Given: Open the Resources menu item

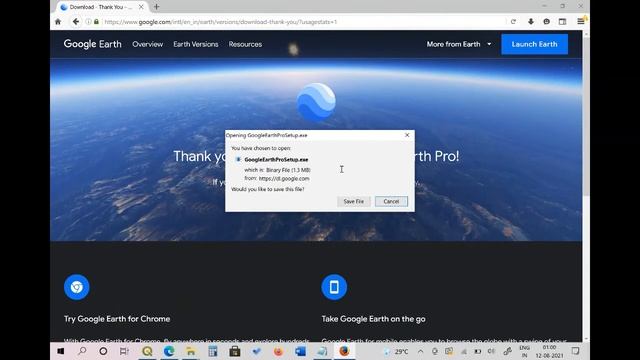Looking at the screenshot, I should coord(245,44).
